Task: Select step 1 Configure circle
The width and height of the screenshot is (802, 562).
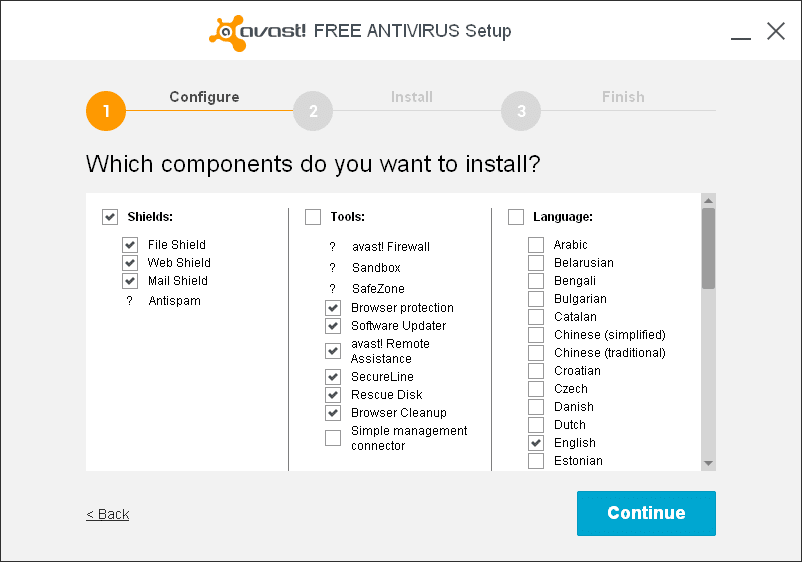Action: click(x=106, y=111)
